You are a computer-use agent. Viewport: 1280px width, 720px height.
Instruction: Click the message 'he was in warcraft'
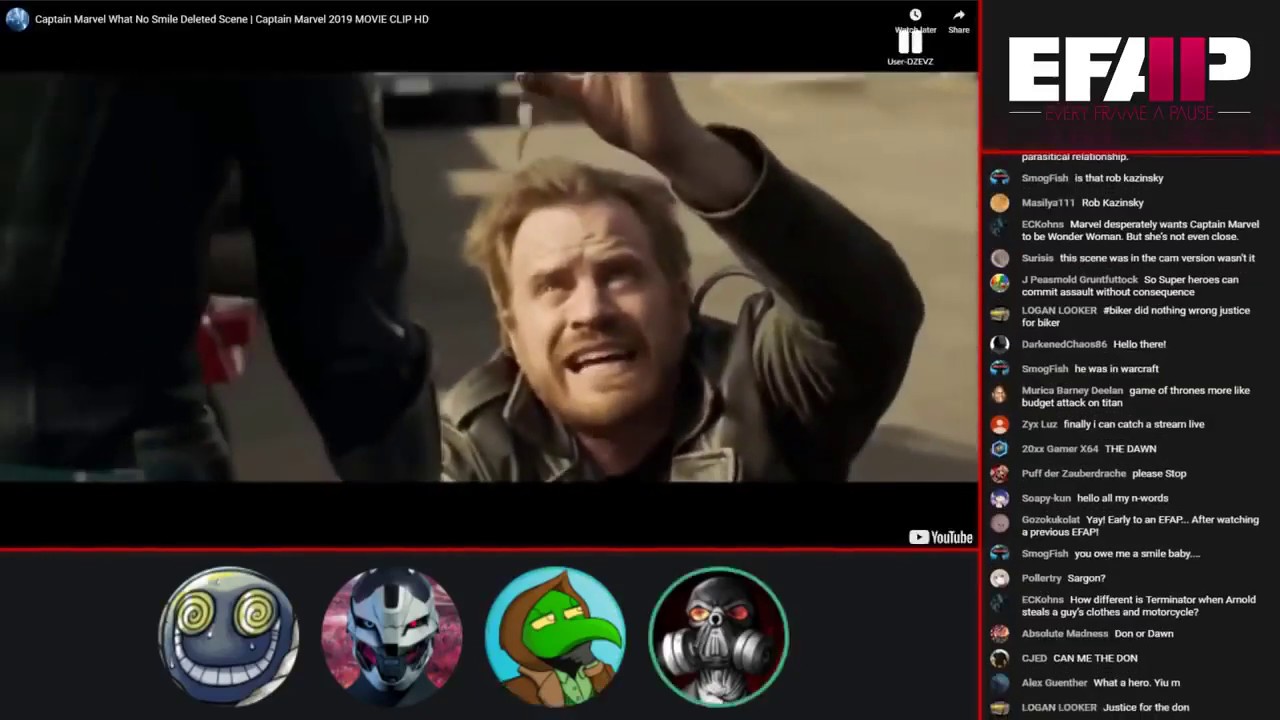pos(1116,369)
